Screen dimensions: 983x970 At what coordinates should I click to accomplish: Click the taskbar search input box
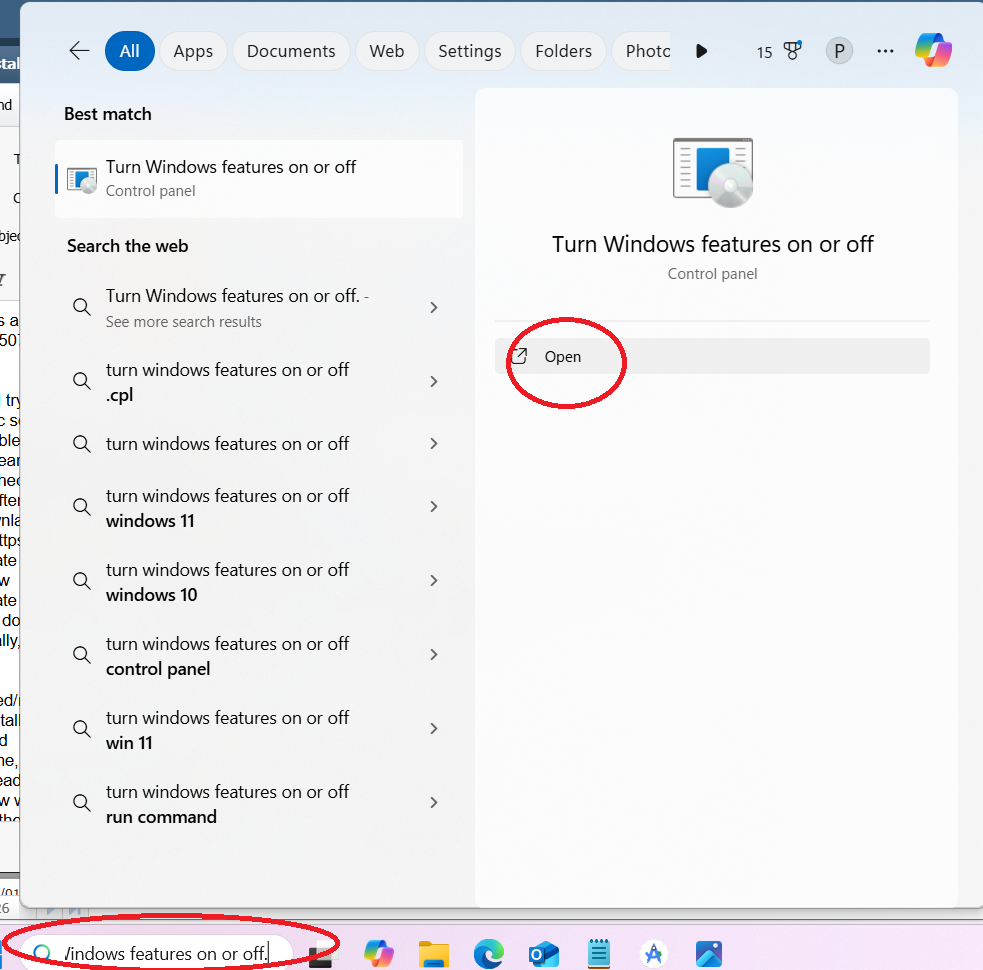[x=165, y=954]
